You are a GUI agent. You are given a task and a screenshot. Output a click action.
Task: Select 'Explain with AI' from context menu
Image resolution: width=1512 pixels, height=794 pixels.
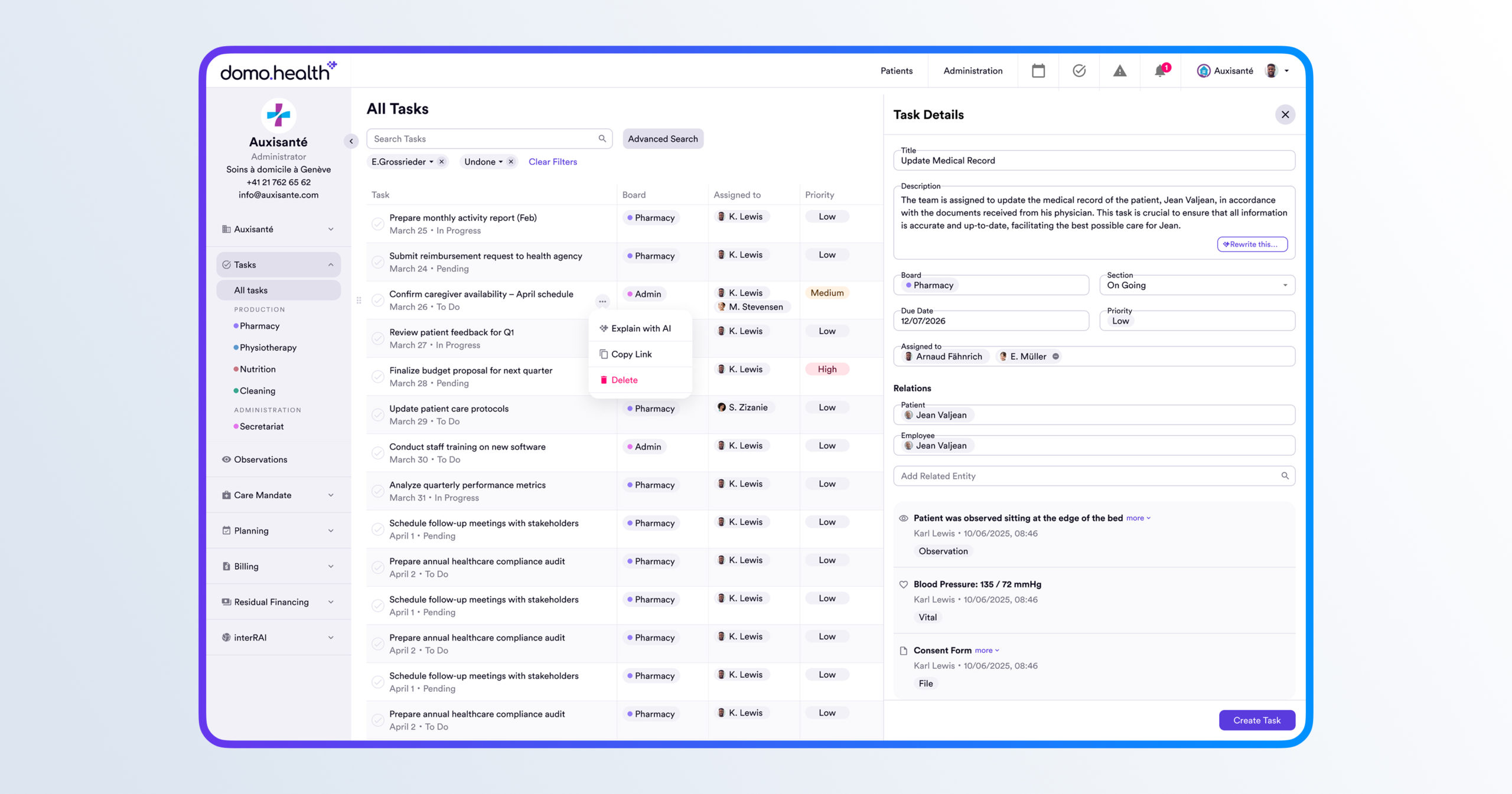[640, 329]
